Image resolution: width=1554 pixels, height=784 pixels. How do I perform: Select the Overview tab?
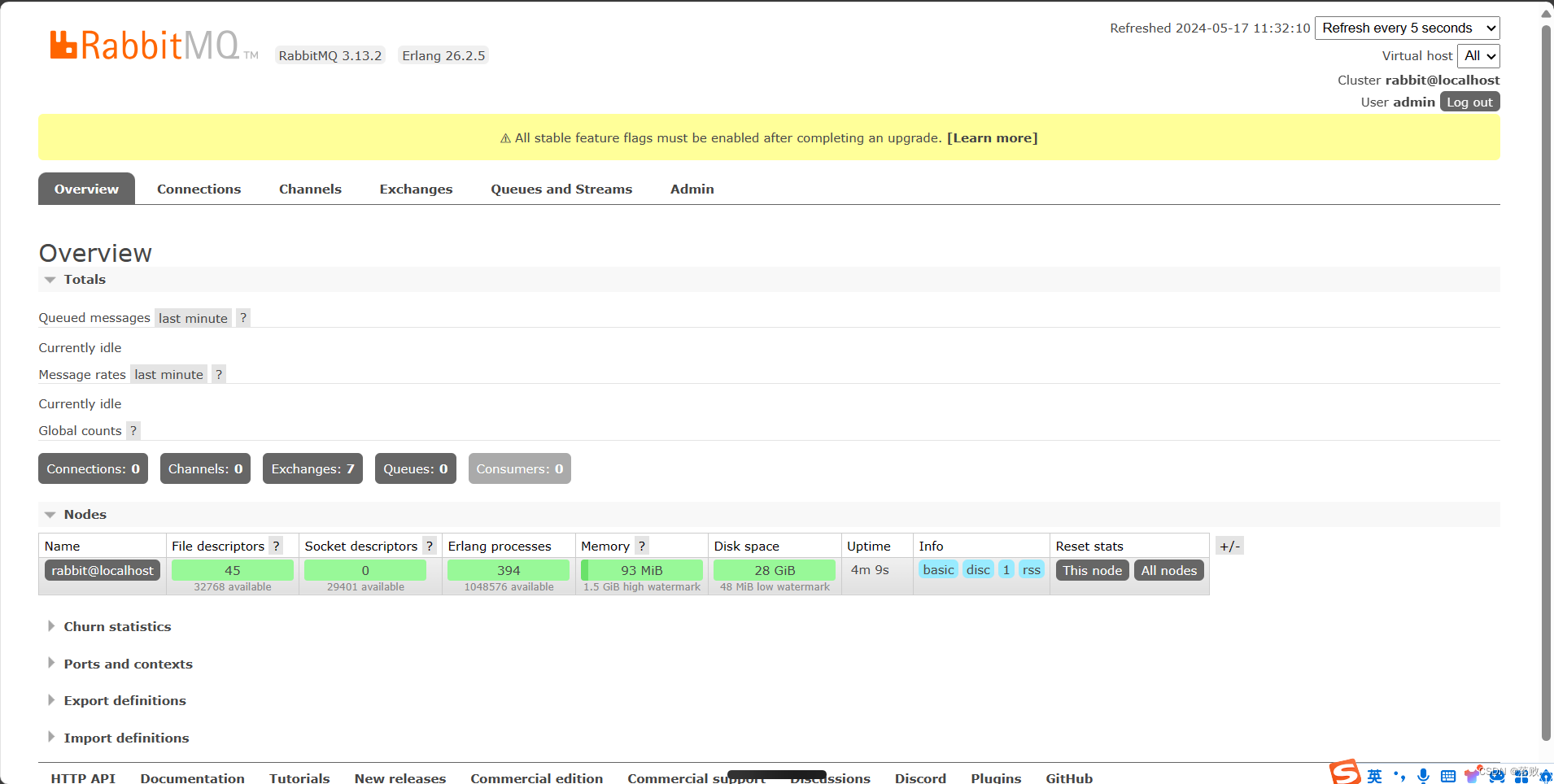[x=86, y=189]
